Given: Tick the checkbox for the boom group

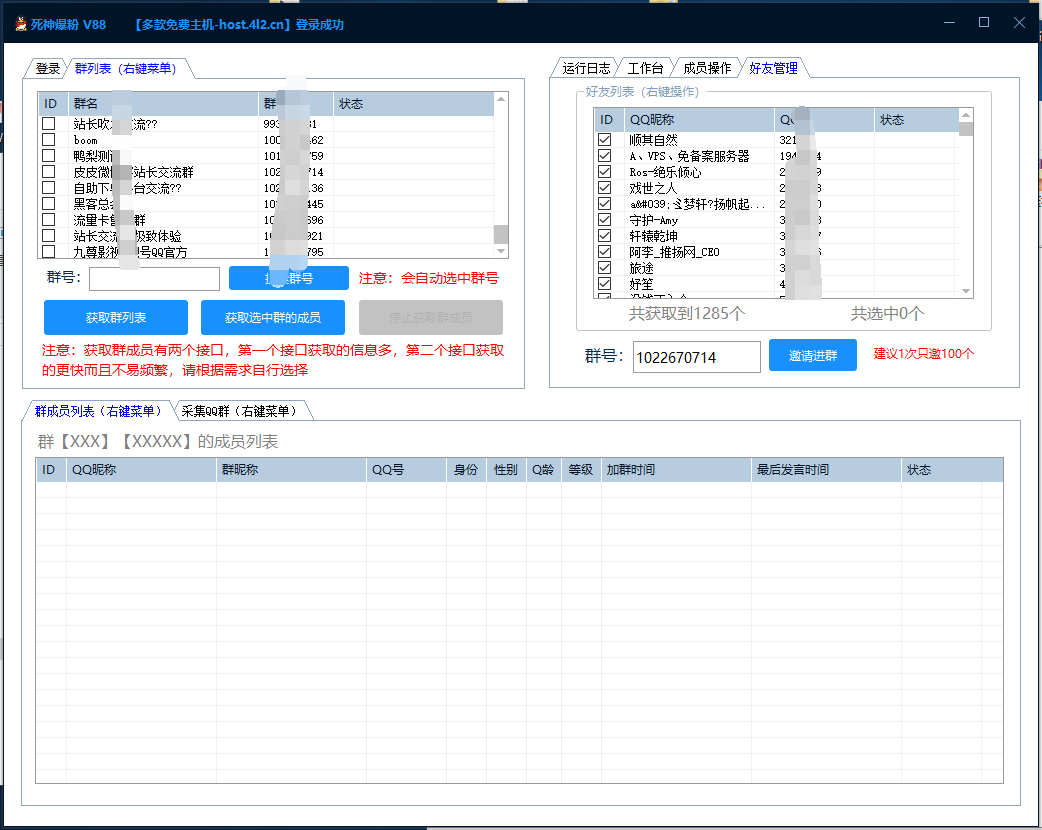Looking at the screenshot, I should pyautogui.click(x=48, y=140).
